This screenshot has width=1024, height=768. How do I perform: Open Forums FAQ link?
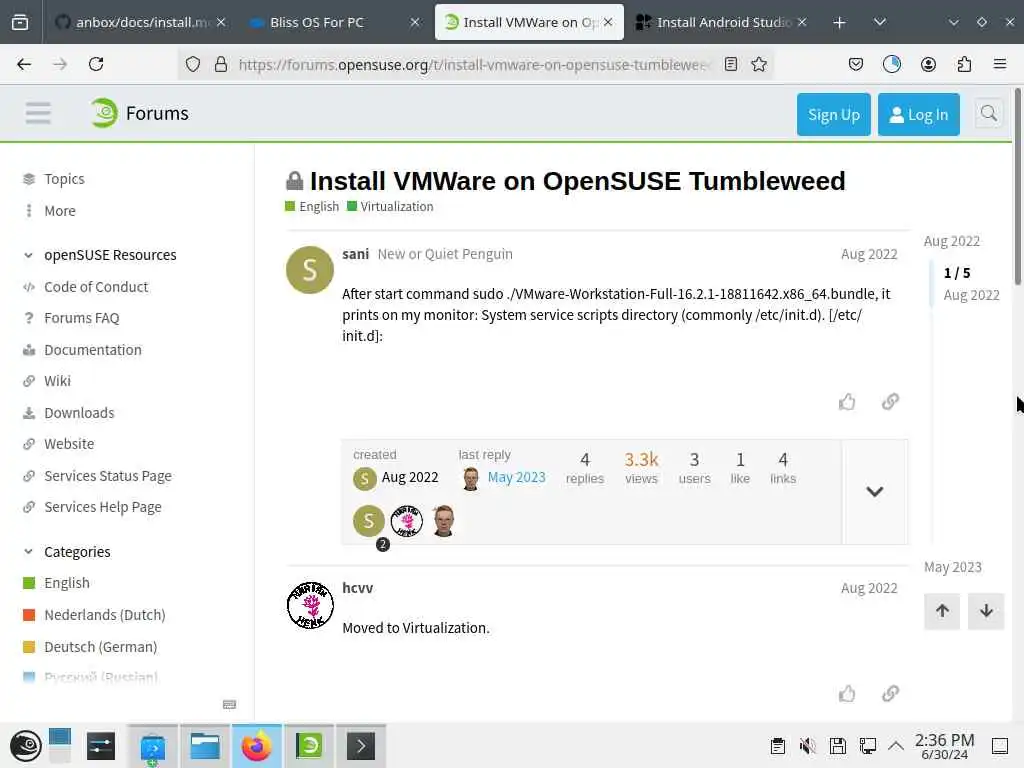[82, 318]
